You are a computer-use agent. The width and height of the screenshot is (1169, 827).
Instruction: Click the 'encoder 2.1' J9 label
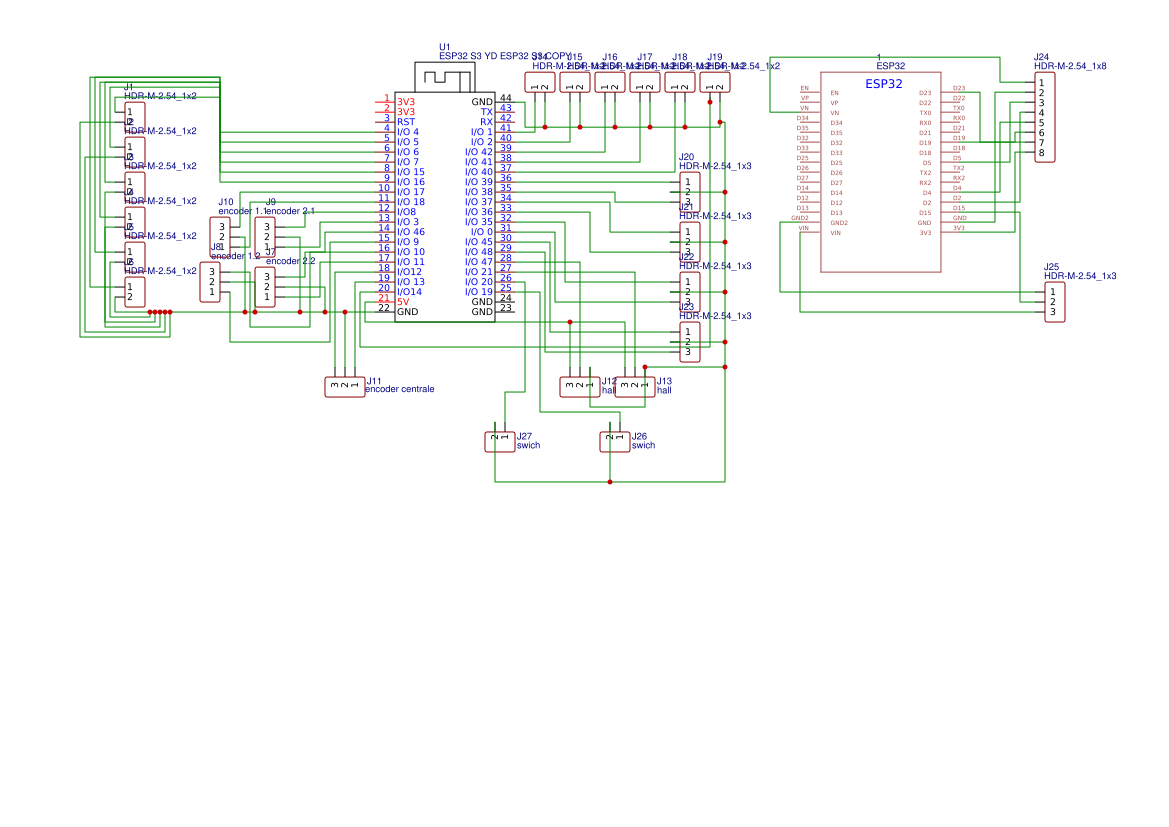click(290, 211)
